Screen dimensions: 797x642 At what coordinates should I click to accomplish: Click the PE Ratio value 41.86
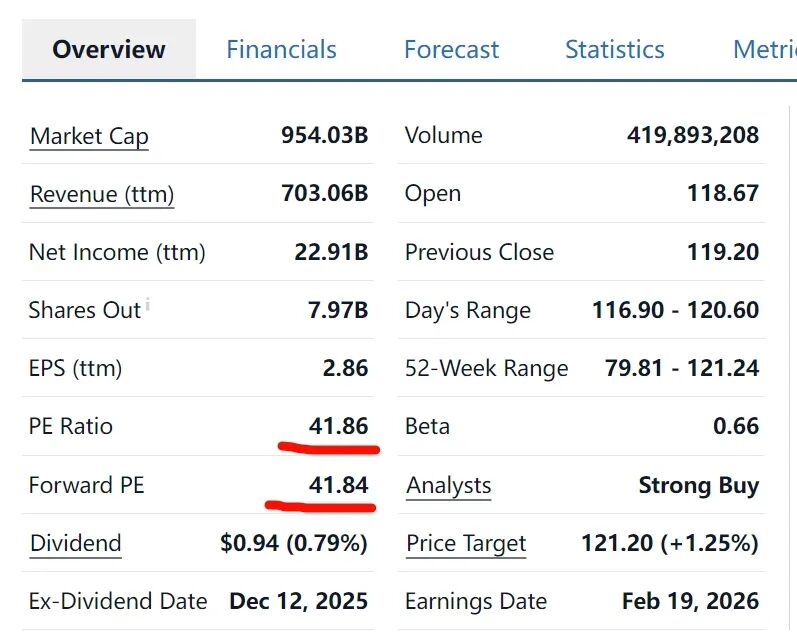click(338, 427)
